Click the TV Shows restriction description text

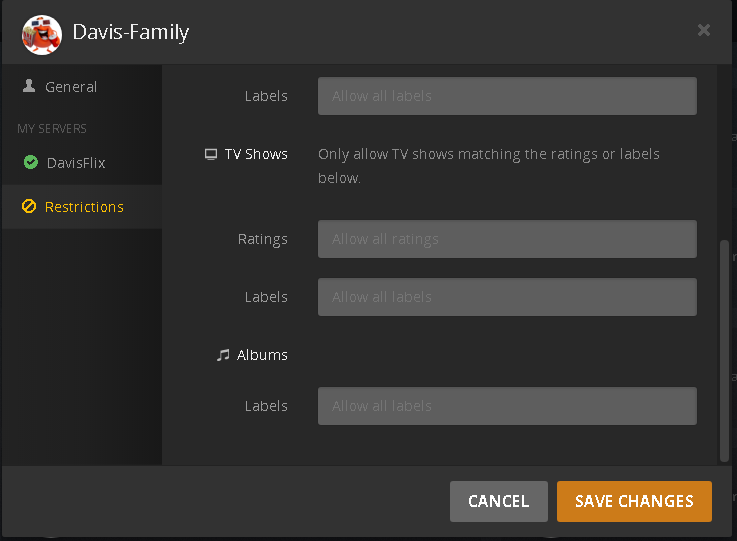pyautogui.click(x=489, y=166)
